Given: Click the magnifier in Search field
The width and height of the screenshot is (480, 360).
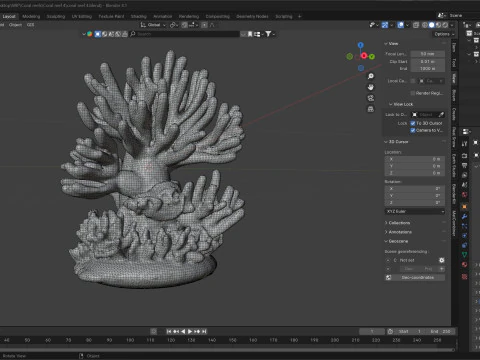Looking at the screenshot, I should 133,34.
